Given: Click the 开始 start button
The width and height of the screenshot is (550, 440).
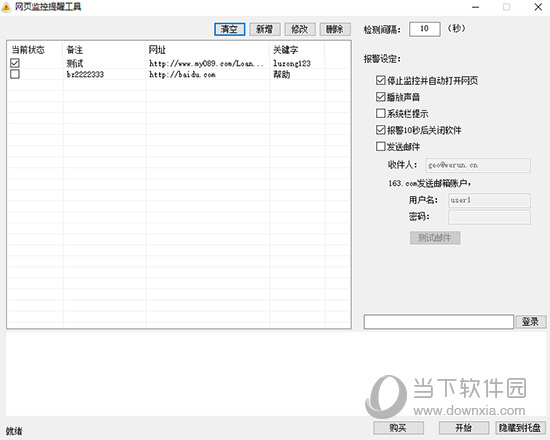Looking at the screenshot, I should [464, 428].
